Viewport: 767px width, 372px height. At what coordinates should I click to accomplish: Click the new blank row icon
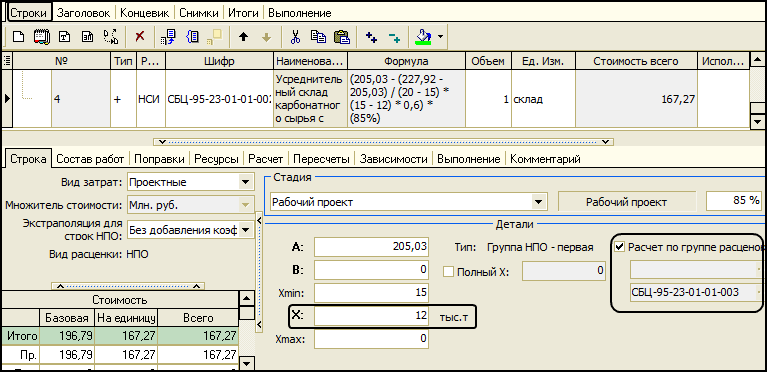point(18,37)
